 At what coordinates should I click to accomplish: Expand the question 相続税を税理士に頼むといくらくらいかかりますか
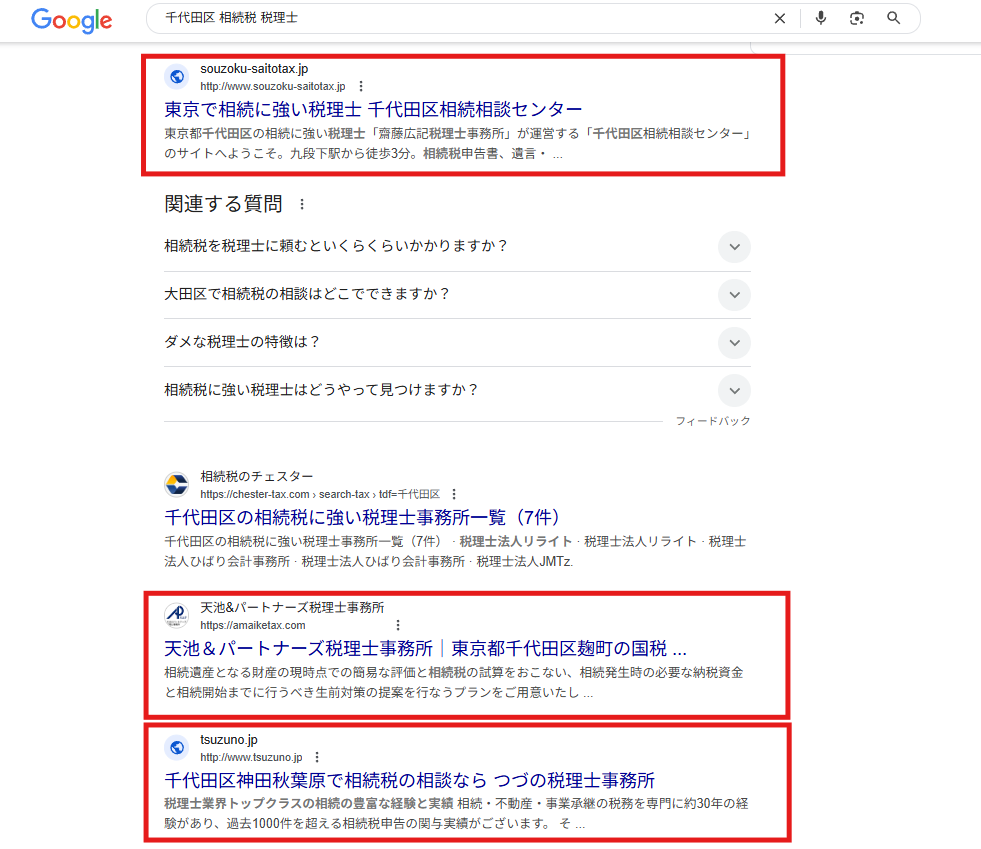pyautogui.click(x=734, y=247)
